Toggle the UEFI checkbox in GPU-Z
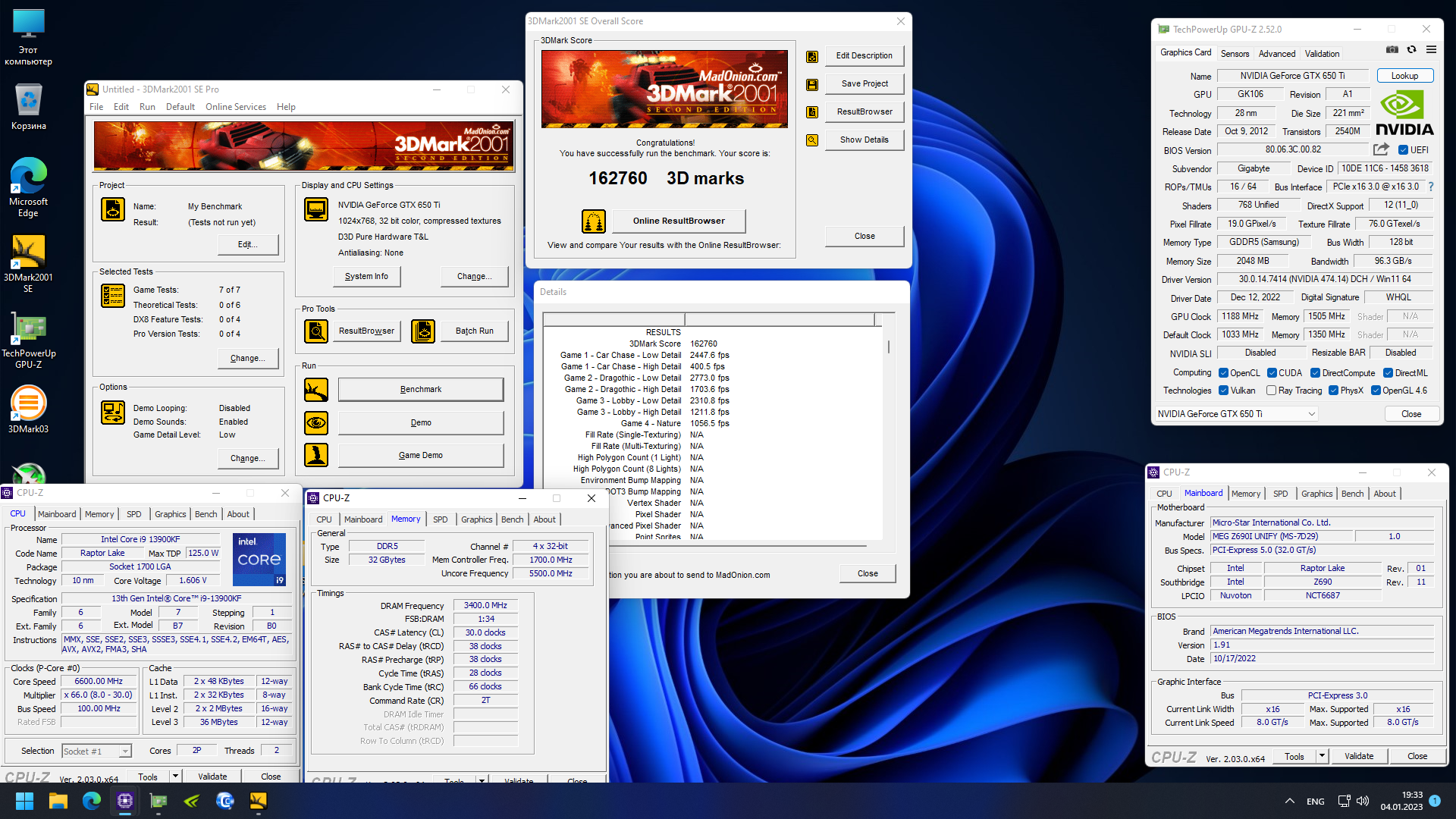This screenshot has width=1456, height=819. coord(1404,150)
